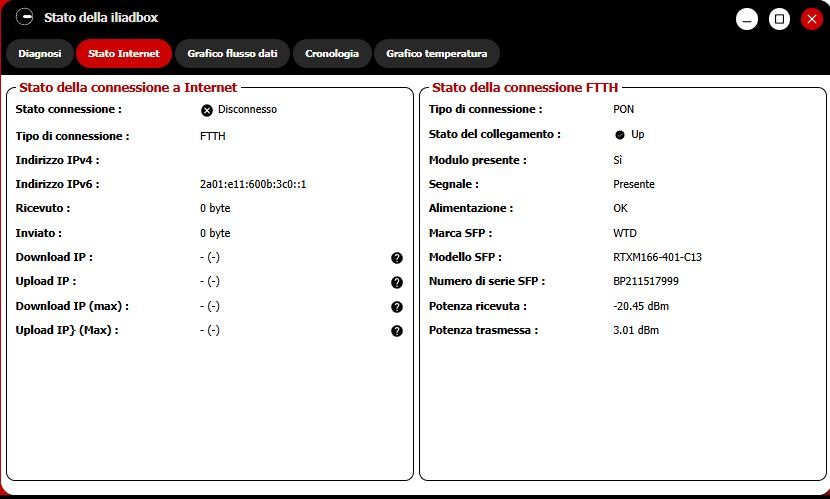Click heading Stato della connessione a Internet
Viewport: 830px width, 499px height.
(x=128, y=87)
